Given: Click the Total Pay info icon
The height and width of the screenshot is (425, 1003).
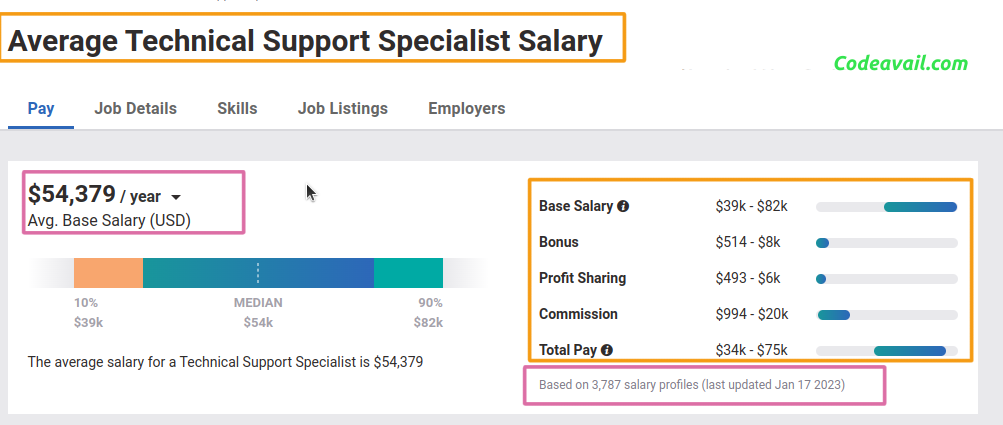Looking at the screenshot, I should pyautogui.click(x=607, y=350).
